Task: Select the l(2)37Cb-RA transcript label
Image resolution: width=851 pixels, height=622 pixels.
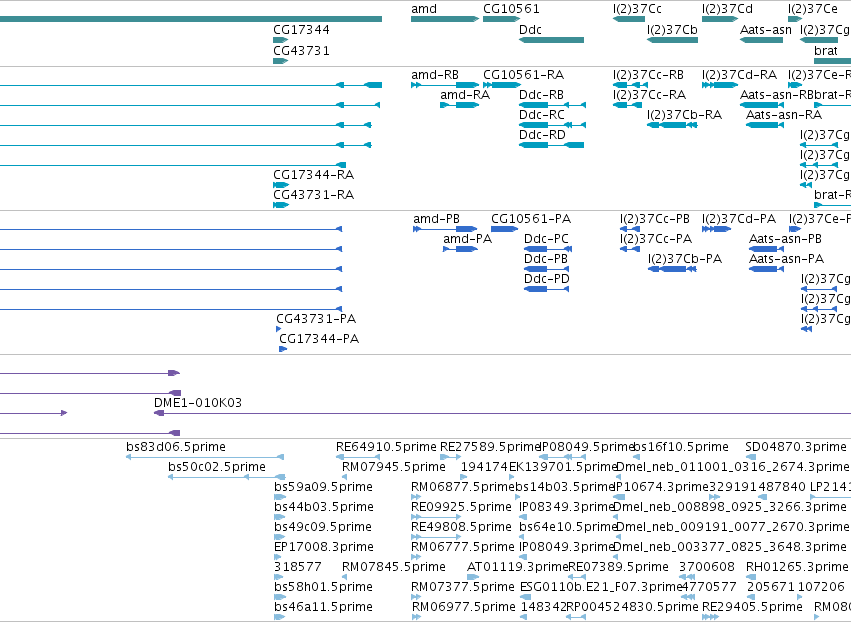Action: tap(684, 115)
